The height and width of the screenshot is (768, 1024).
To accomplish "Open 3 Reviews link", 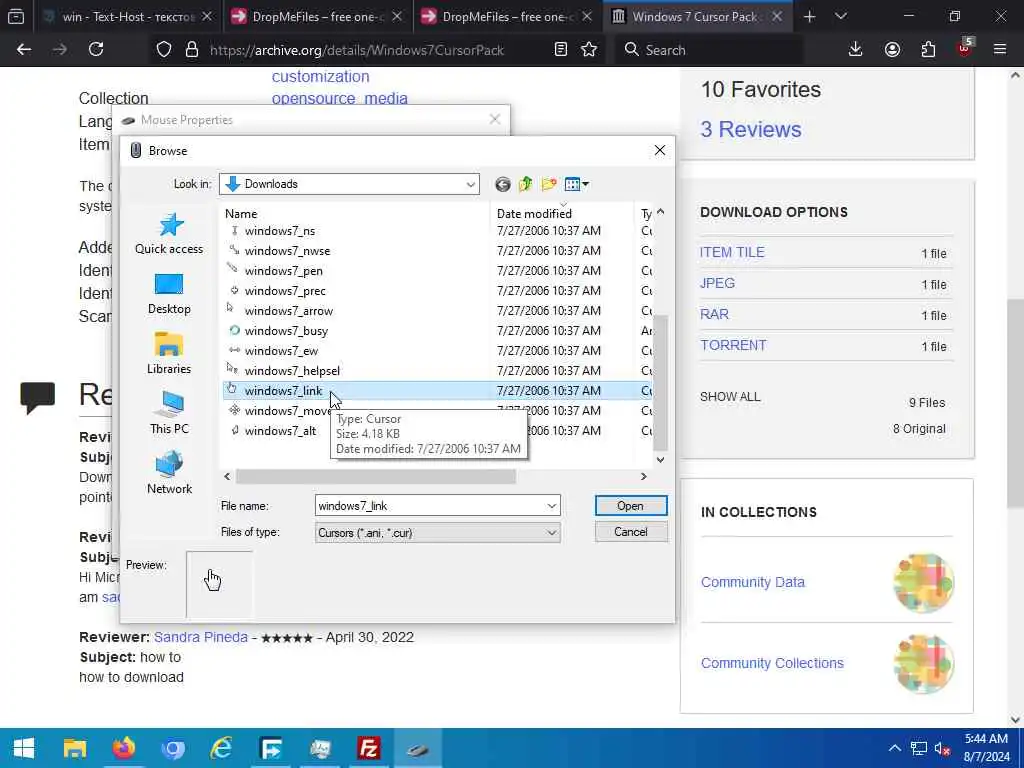I will 751,129.
